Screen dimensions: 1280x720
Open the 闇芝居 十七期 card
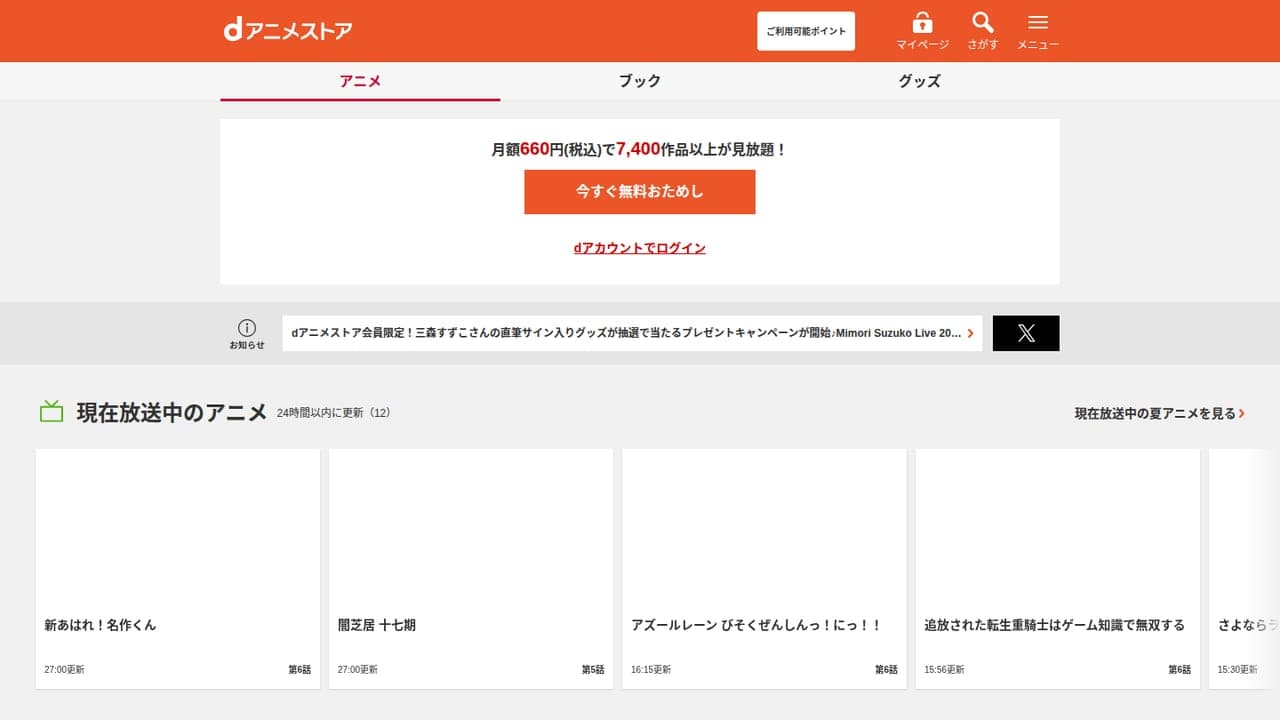click(471, 568)
